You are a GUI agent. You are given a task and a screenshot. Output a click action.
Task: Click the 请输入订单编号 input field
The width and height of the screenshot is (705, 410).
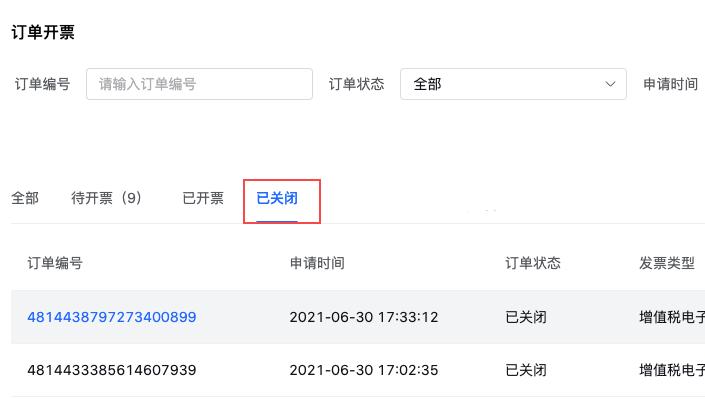click(x=199, y=84)
